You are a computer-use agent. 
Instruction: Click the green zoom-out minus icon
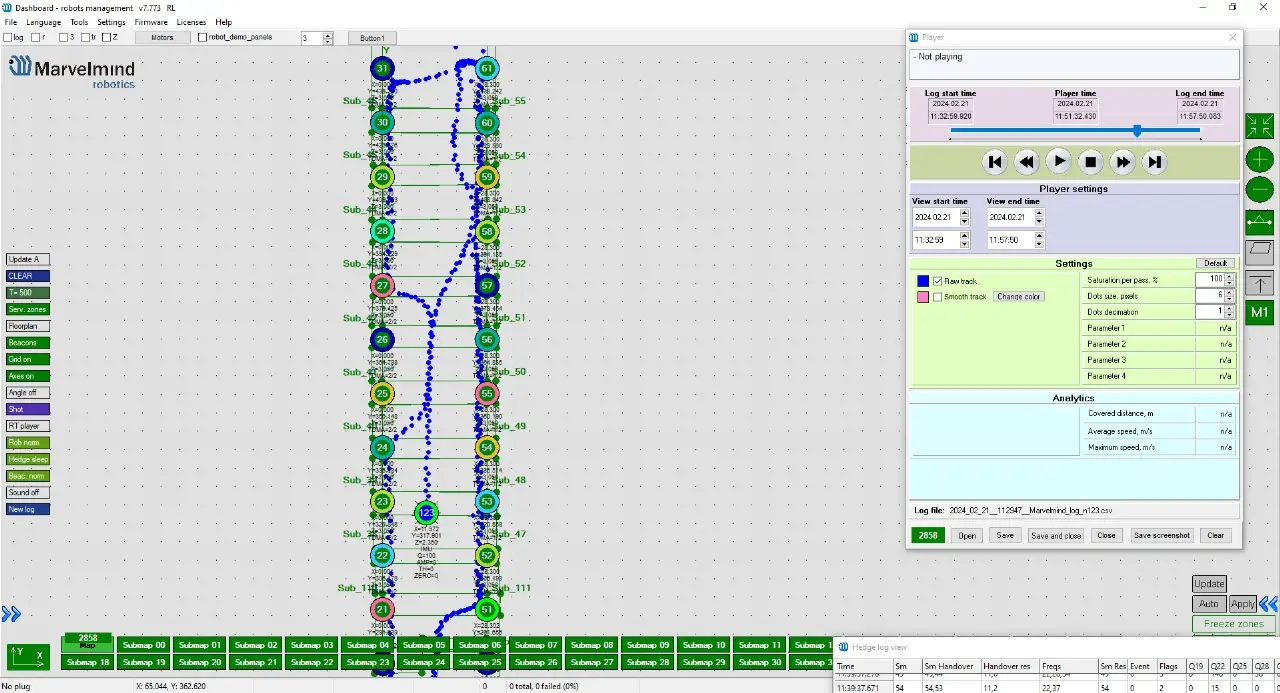pos(1259,190)
